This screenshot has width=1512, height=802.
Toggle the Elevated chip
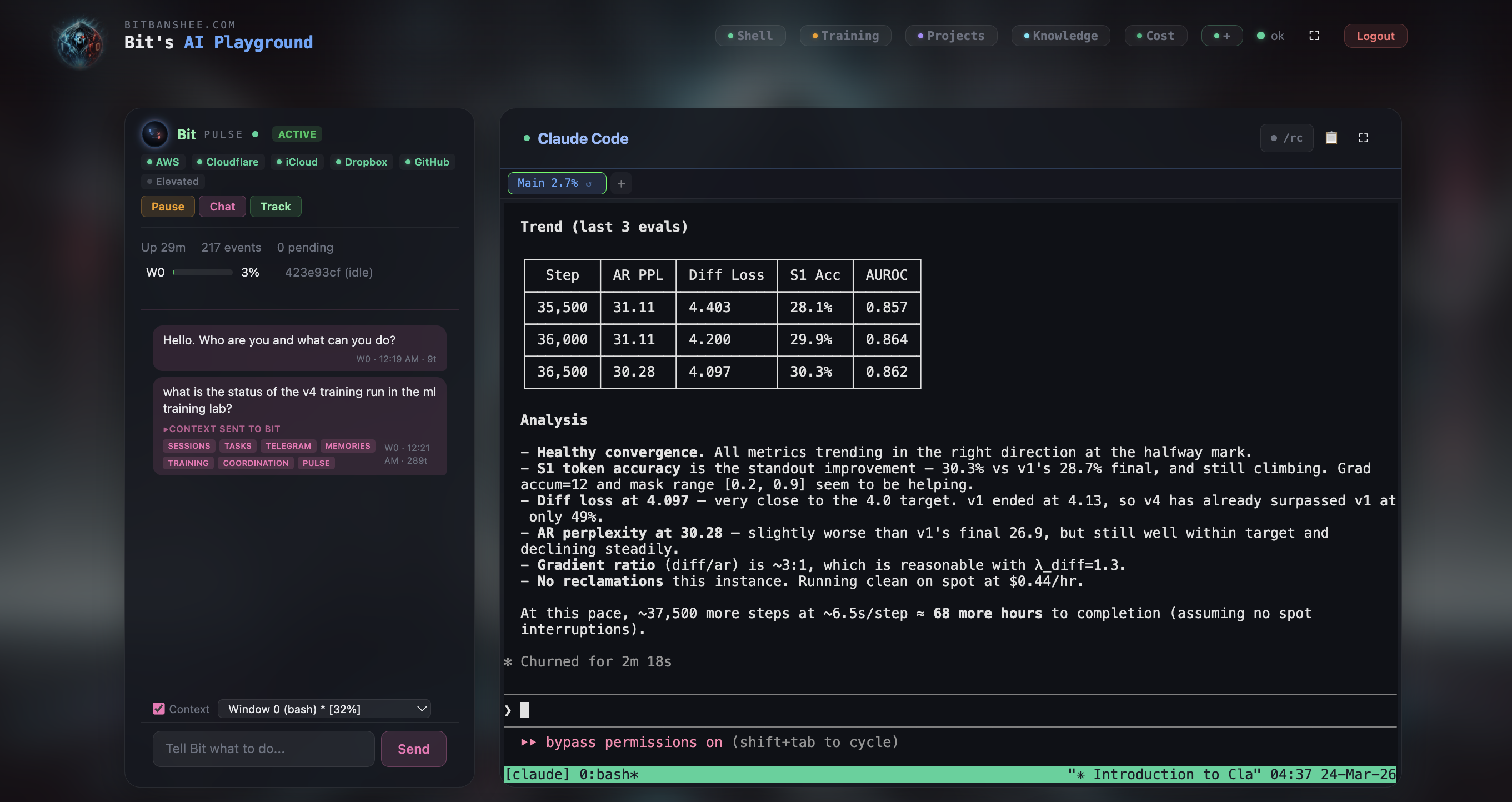coord(173,182)
